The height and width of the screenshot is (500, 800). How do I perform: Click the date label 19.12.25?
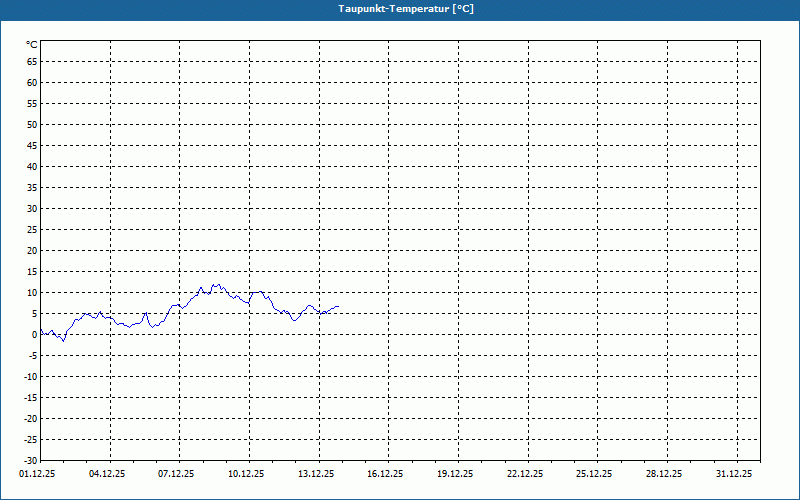click(455, 474)
